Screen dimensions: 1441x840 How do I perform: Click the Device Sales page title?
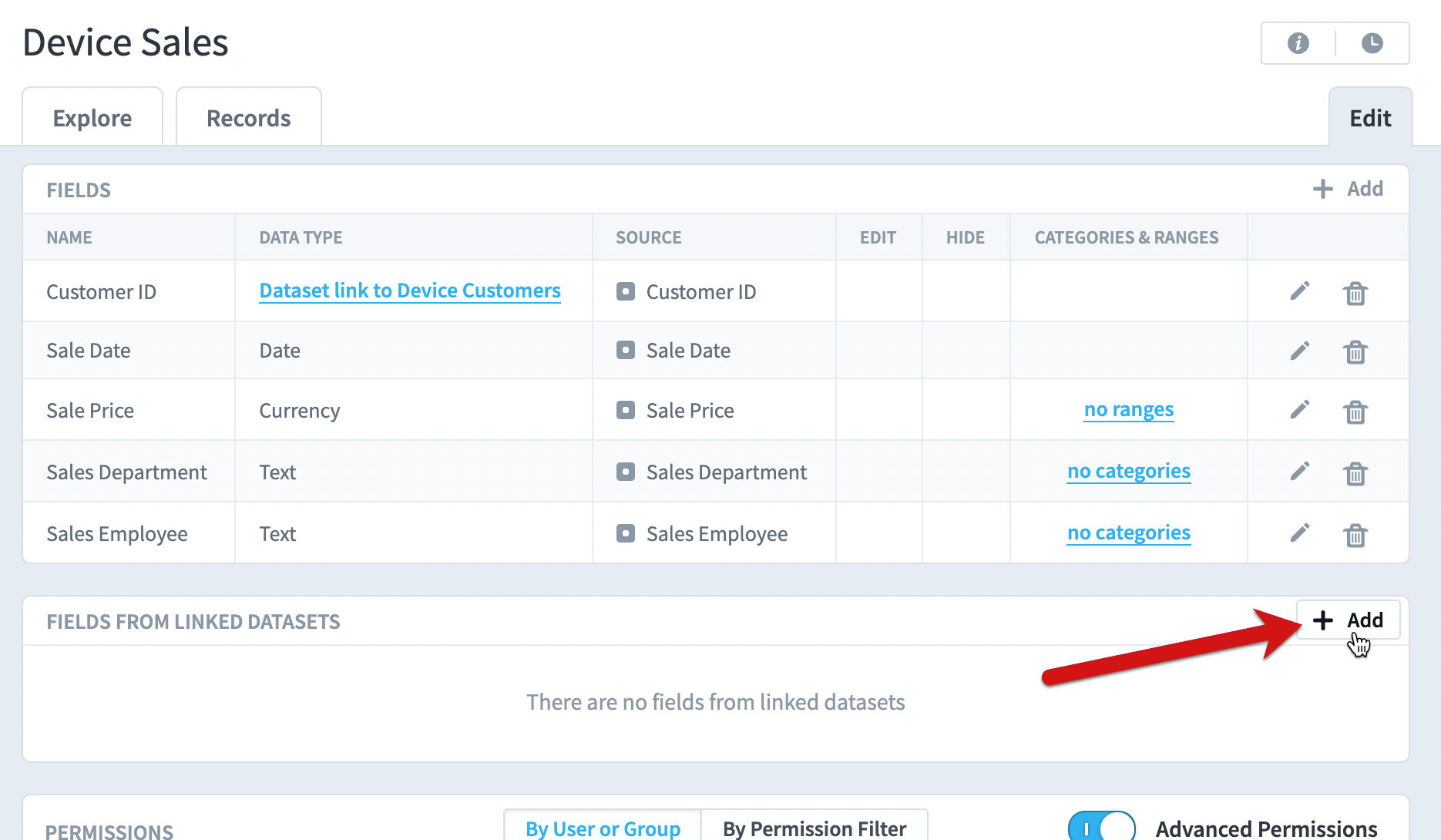click(126, 42)
